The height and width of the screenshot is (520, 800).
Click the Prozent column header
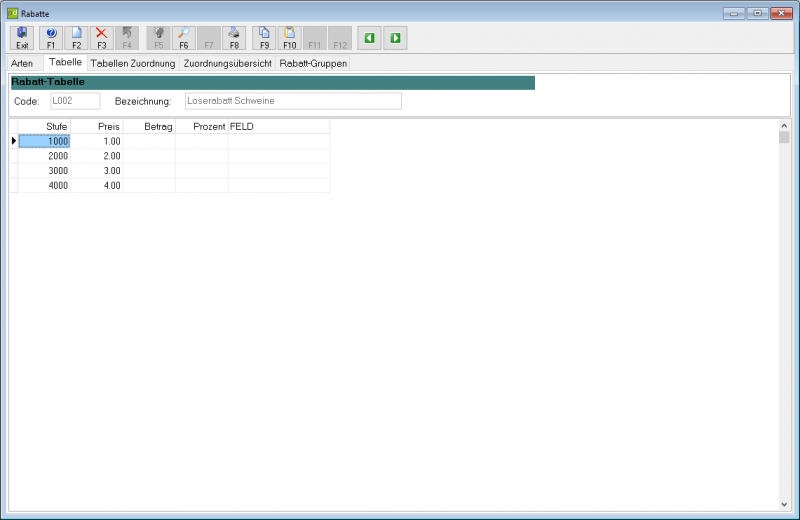pos(202,127)
